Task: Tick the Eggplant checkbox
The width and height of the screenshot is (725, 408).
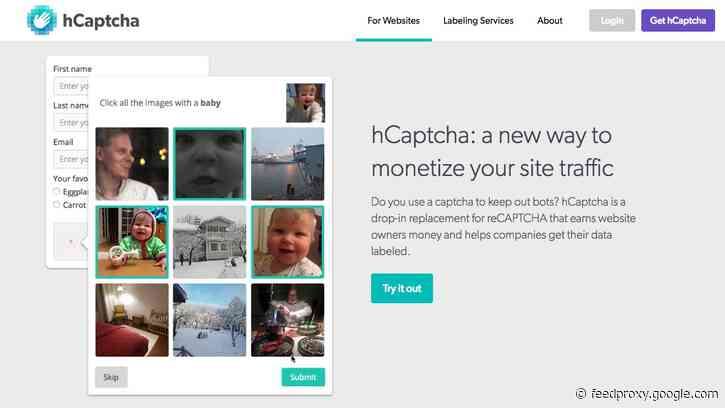Action: tap(56, 191)
